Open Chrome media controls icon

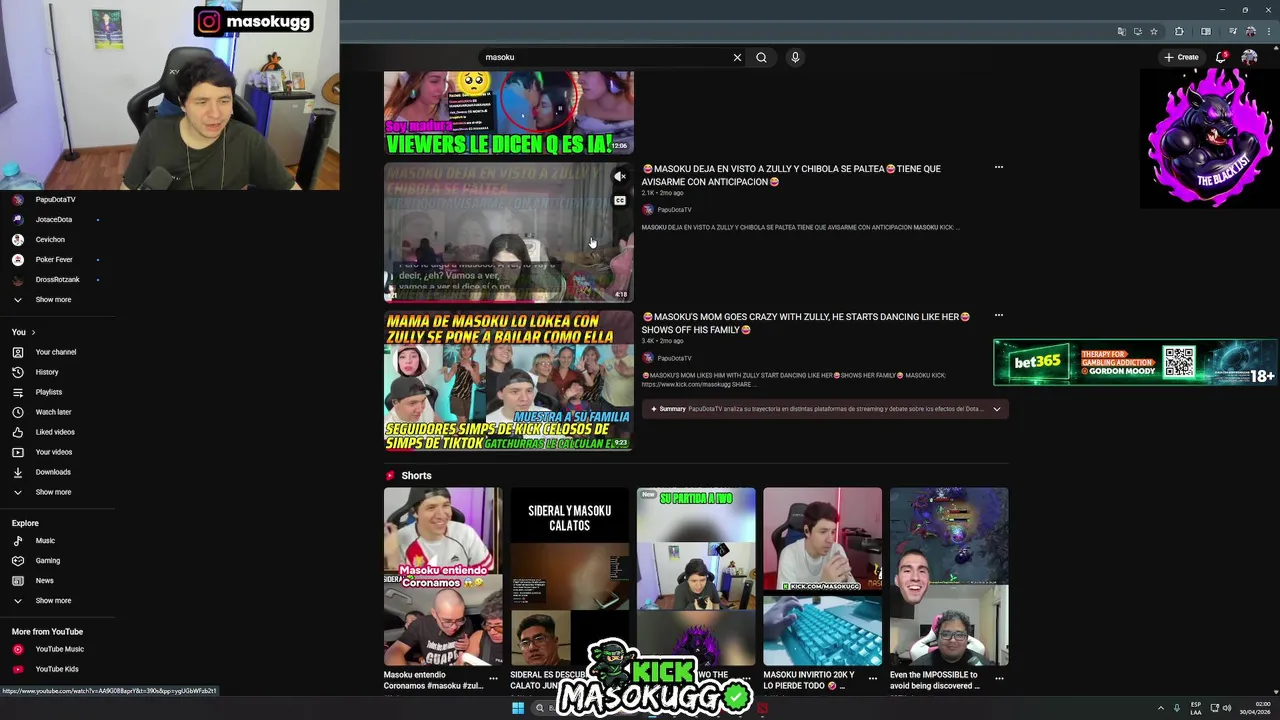[1232, 31]
